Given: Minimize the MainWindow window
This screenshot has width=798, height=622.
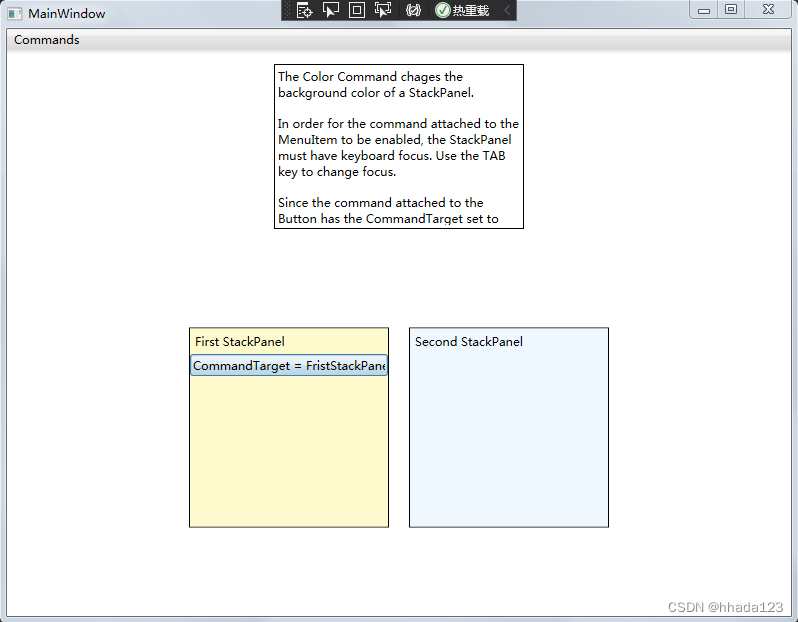Looking at the screenshot, I should click(704, 10).
